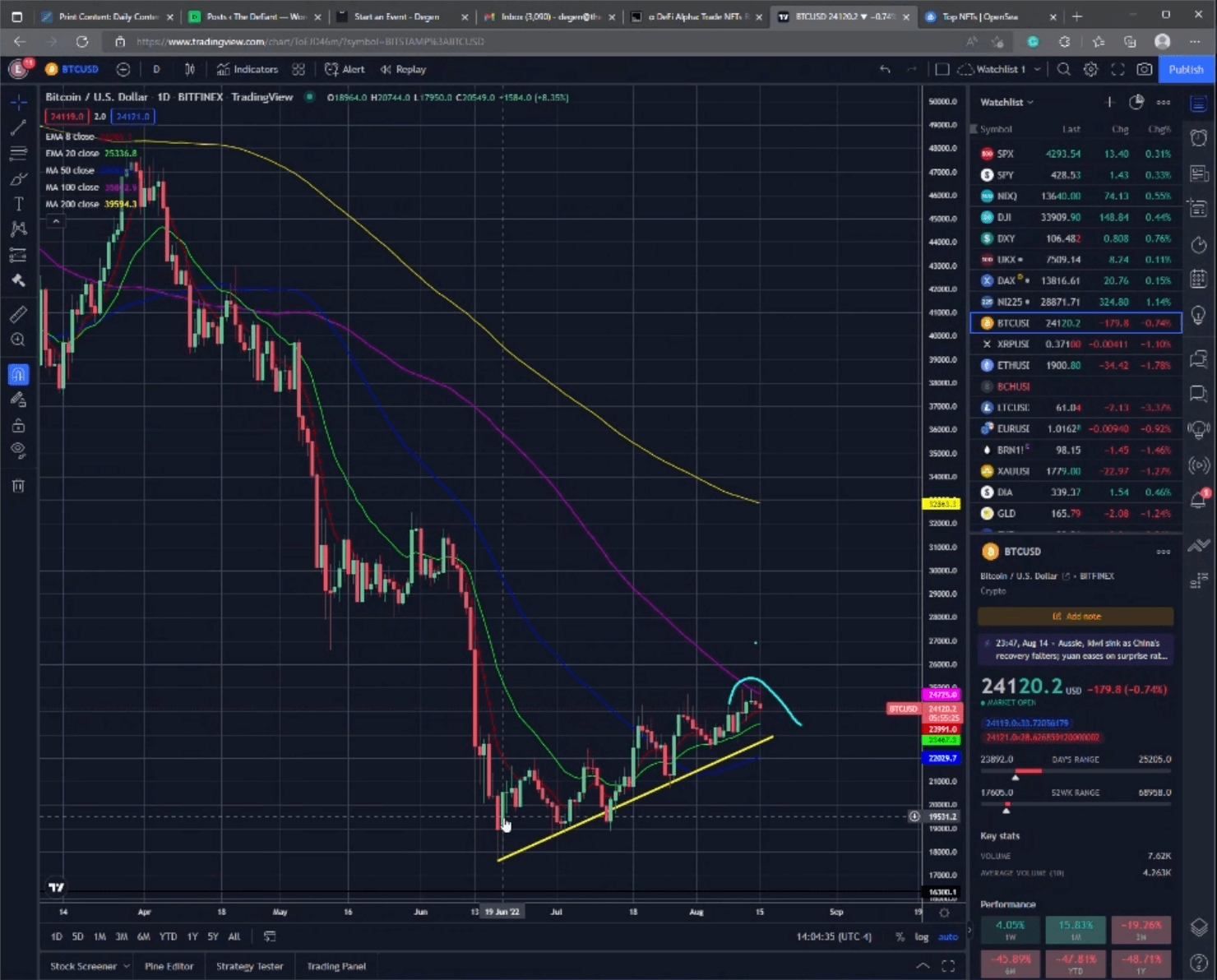Open the candlestick chart style menu
1217x980 pixels.
pyautogui.click(x=190, y=69)
